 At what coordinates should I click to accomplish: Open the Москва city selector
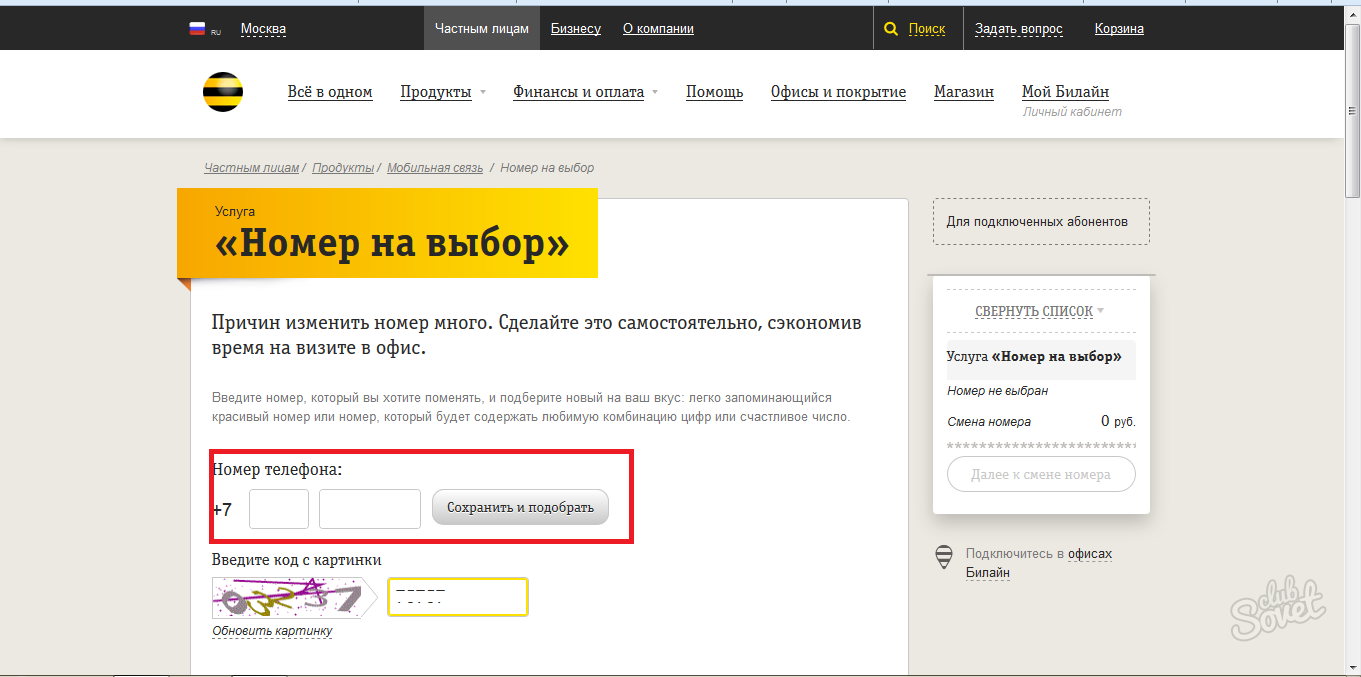point(263,29)
